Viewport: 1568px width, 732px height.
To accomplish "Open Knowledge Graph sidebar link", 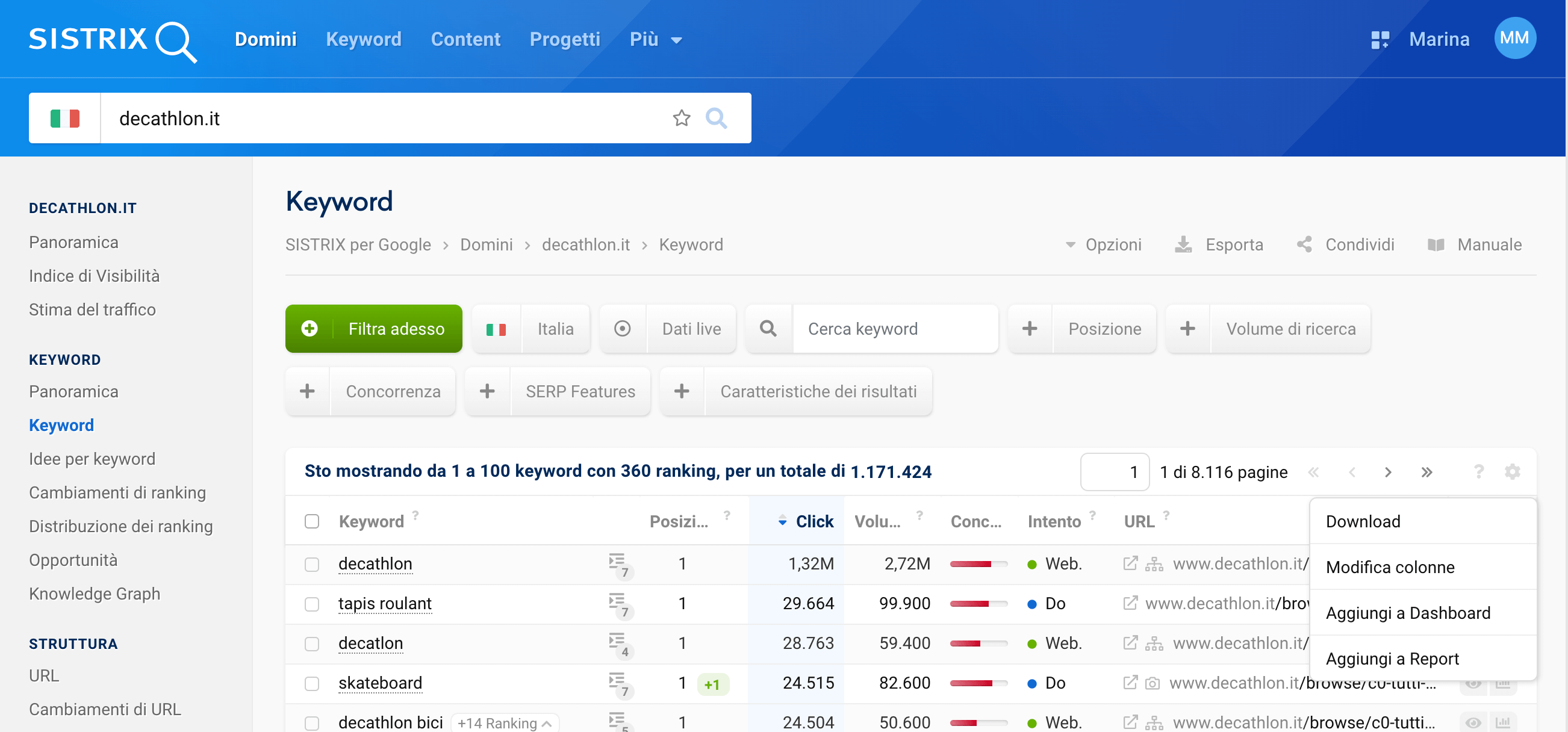I will click(x=95, y=594).
